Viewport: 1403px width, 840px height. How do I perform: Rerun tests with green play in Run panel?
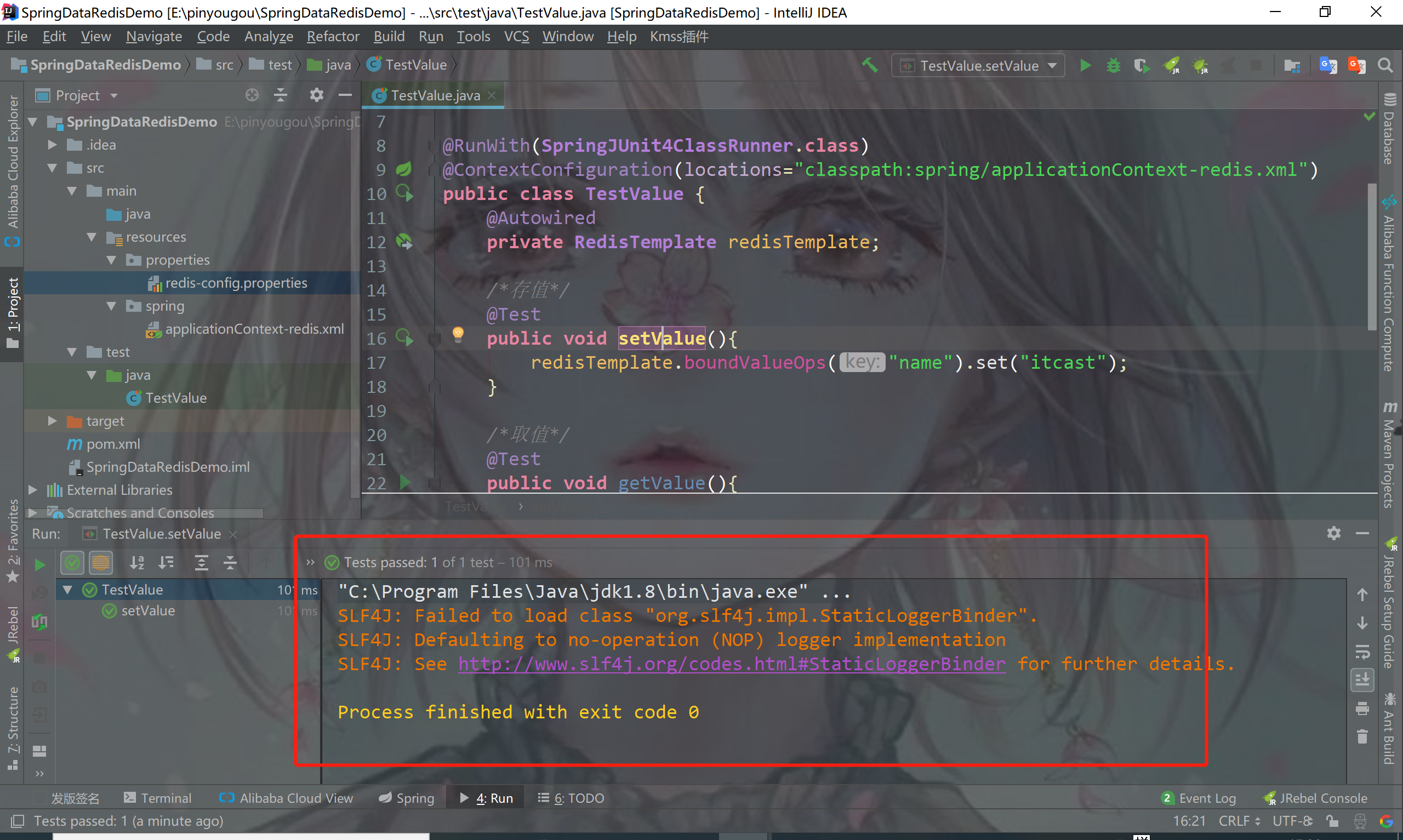[x=39, y=564]
